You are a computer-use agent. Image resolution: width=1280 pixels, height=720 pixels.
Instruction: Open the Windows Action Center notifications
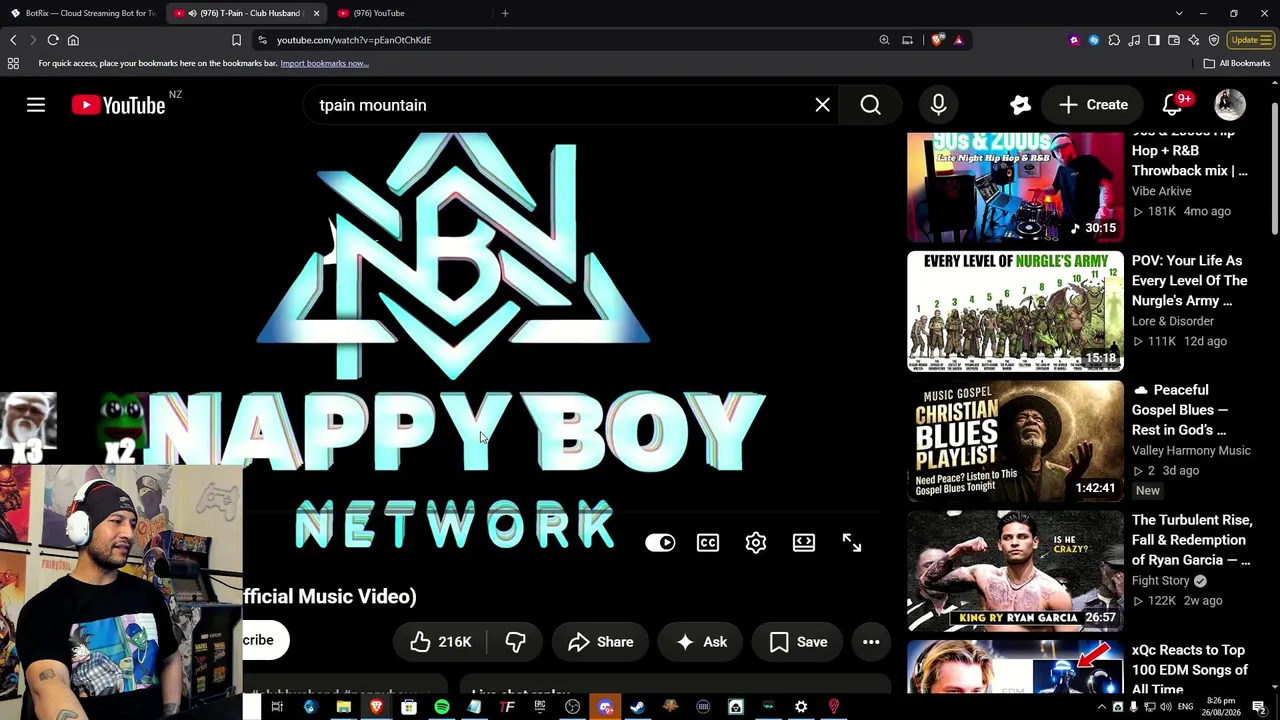[x=1260, y=708]
